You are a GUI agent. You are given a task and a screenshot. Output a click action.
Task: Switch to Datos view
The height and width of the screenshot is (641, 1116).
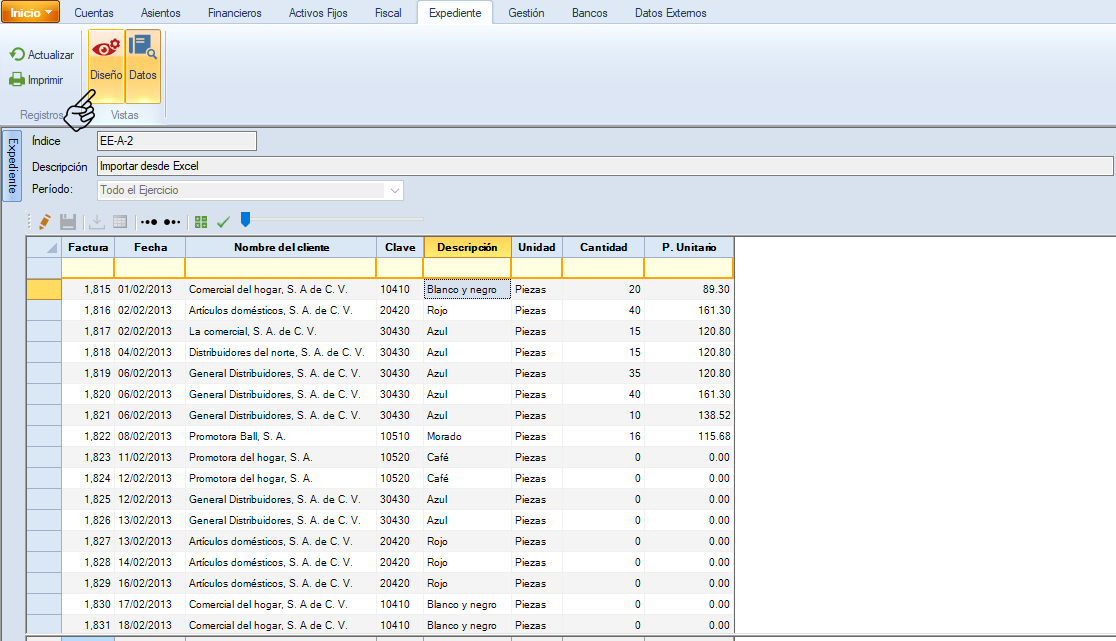[x=142, y=66]
